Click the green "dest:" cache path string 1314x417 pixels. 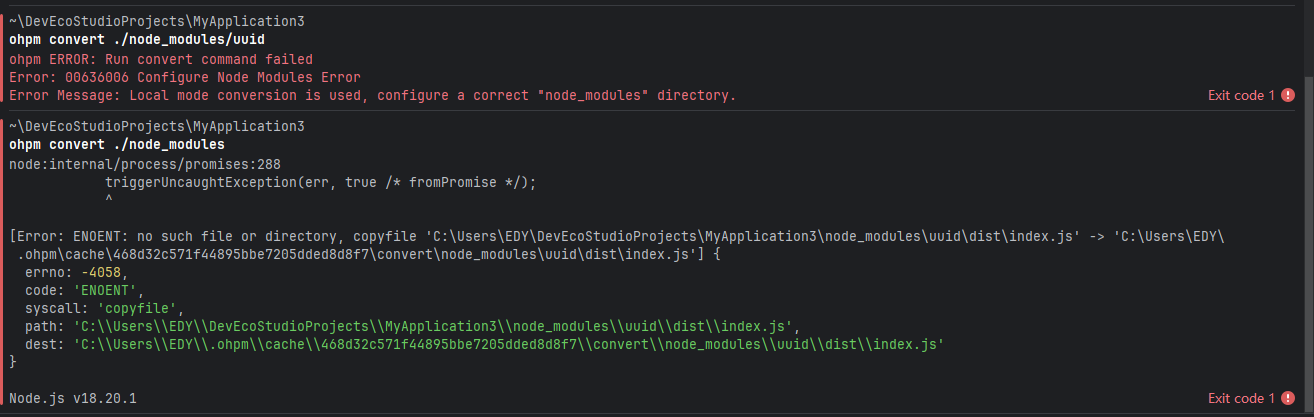pos(508,344)
